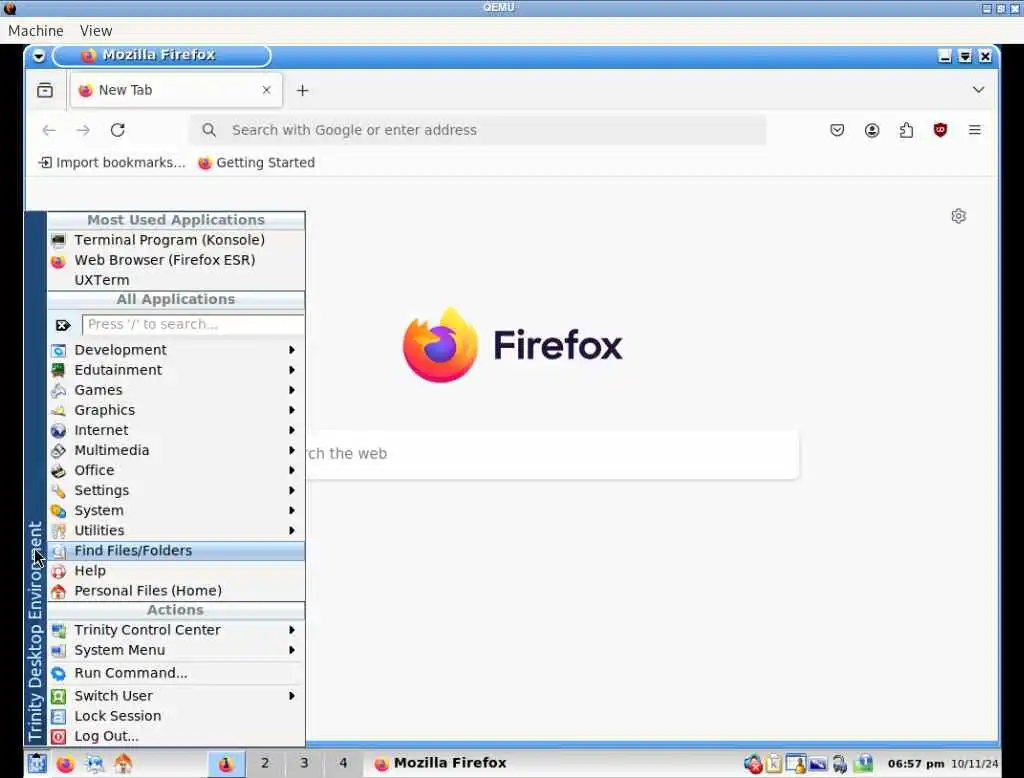Choose Log Out...
The image size is (1024, 778).
[176, 736]
